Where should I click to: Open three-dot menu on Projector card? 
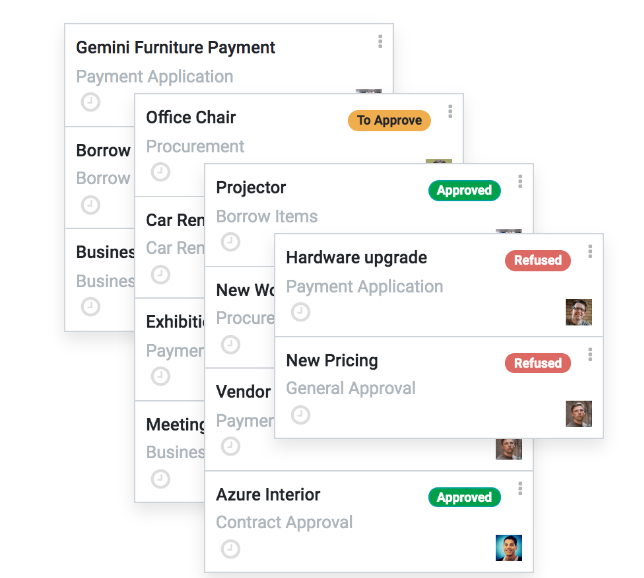pyautogui.click(x=520, y=181)
